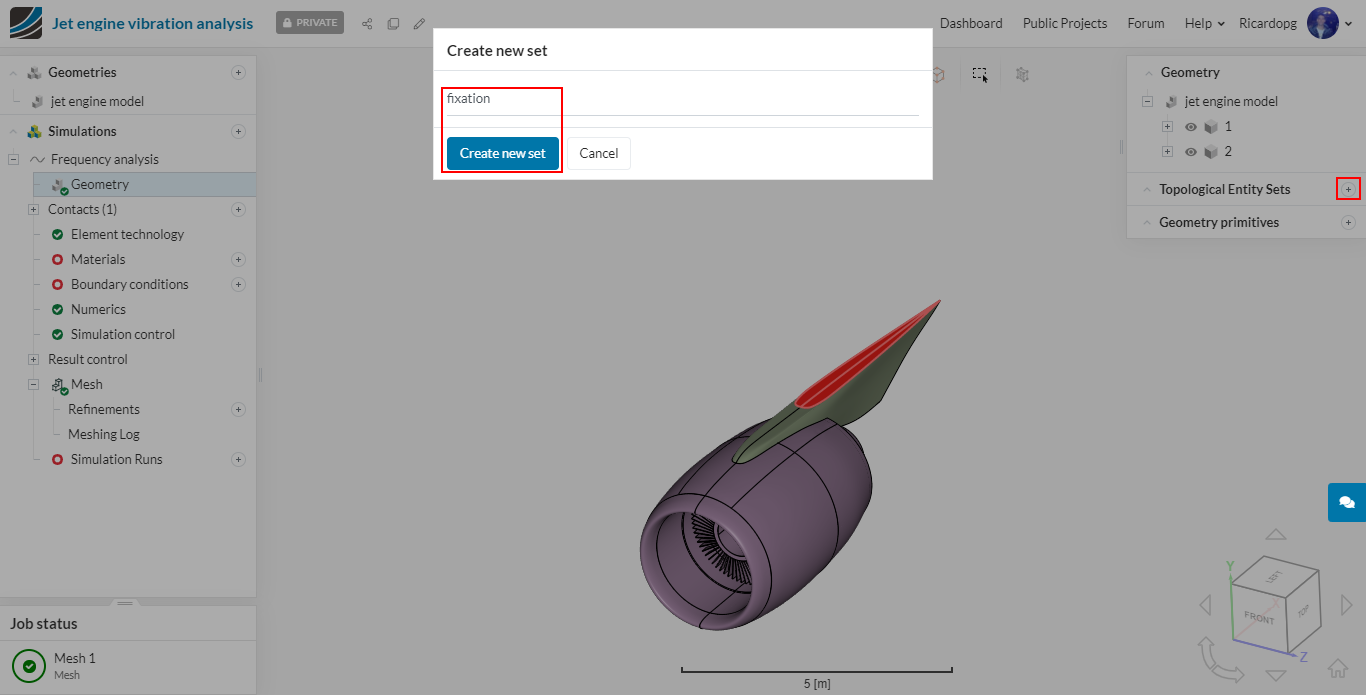Image resolution: width=1366 pixels, height=695 pixels.
Task: Click the box selection tool icon
Action: pyautogui.click(x=980, y=74)
